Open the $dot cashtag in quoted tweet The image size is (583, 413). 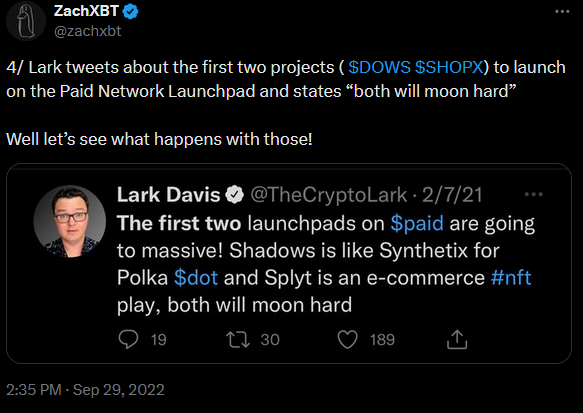click(x=196, y=278)
